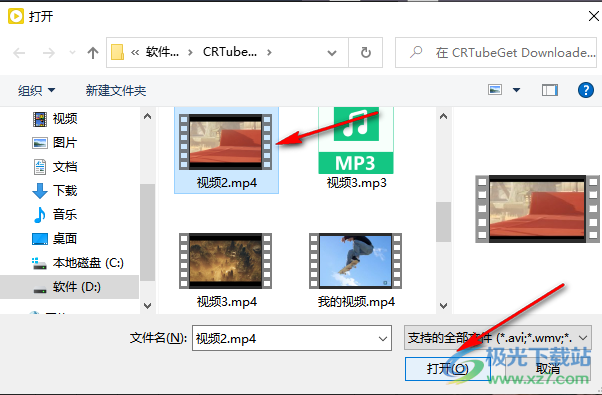Screen dimensions: 602x395
Task: Toggle the preview pane icon
Action: click(x=549, y=90)
